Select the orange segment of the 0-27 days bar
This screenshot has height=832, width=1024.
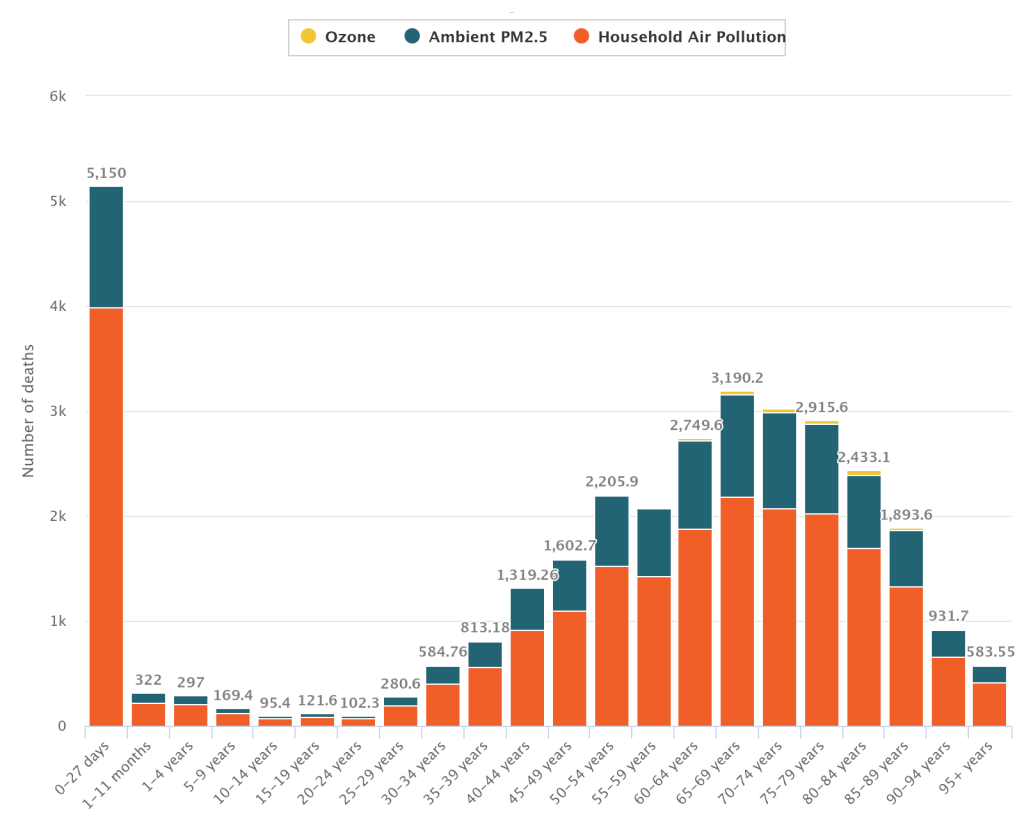(x=106, y=516)
